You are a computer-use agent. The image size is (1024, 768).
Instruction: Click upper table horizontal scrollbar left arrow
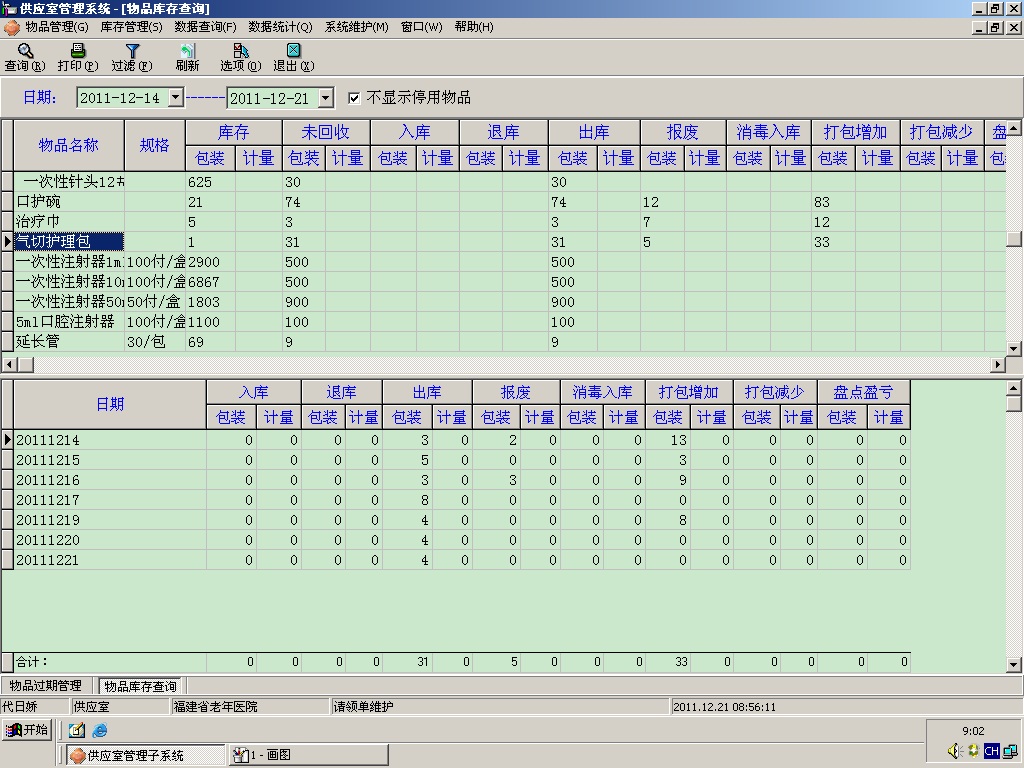click(x=9, y=364)
